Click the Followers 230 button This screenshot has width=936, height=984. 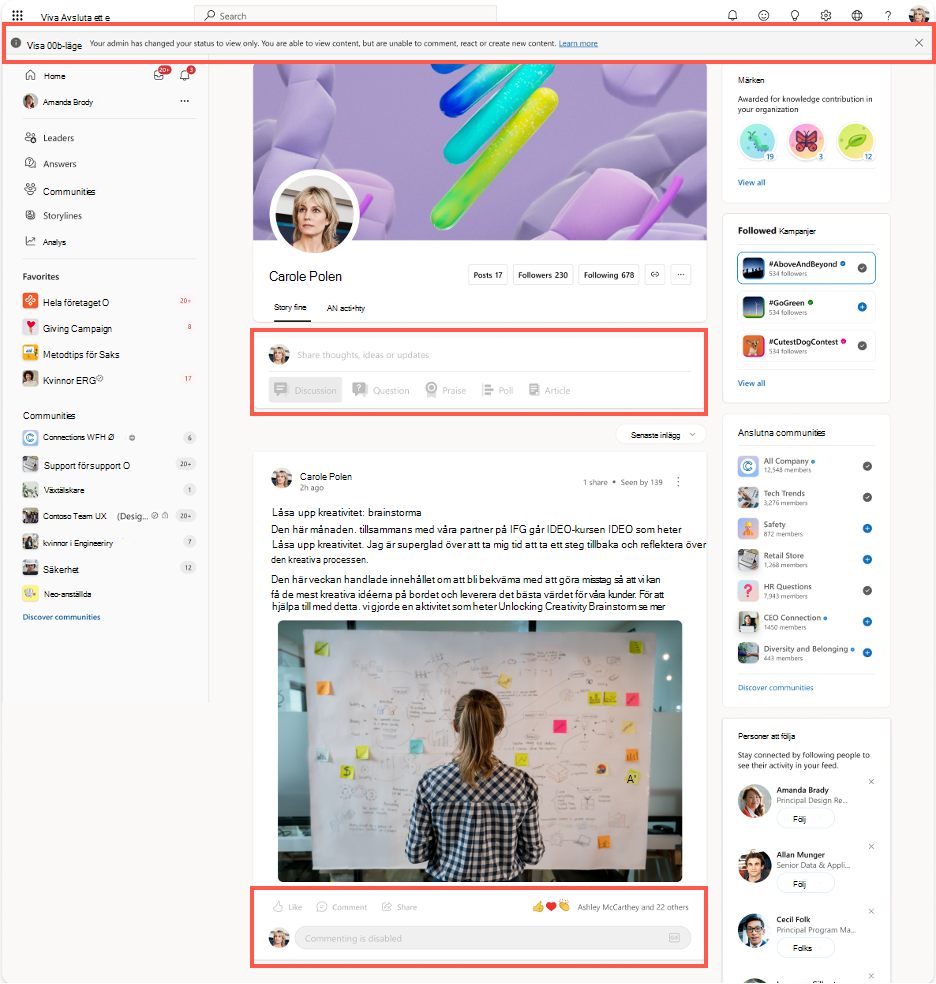click(x=543, y=275)
